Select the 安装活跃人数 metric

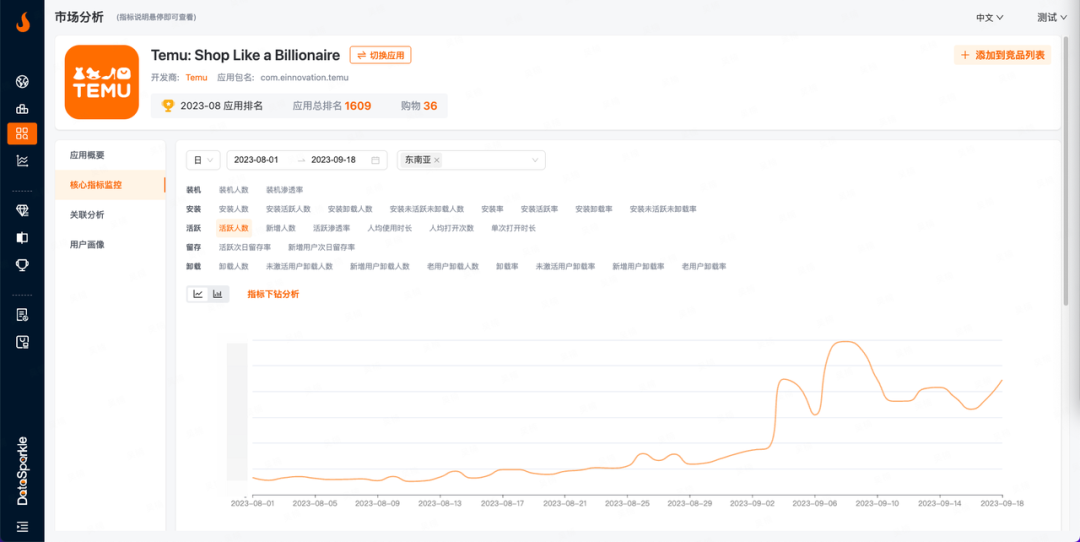pos(288,209)
